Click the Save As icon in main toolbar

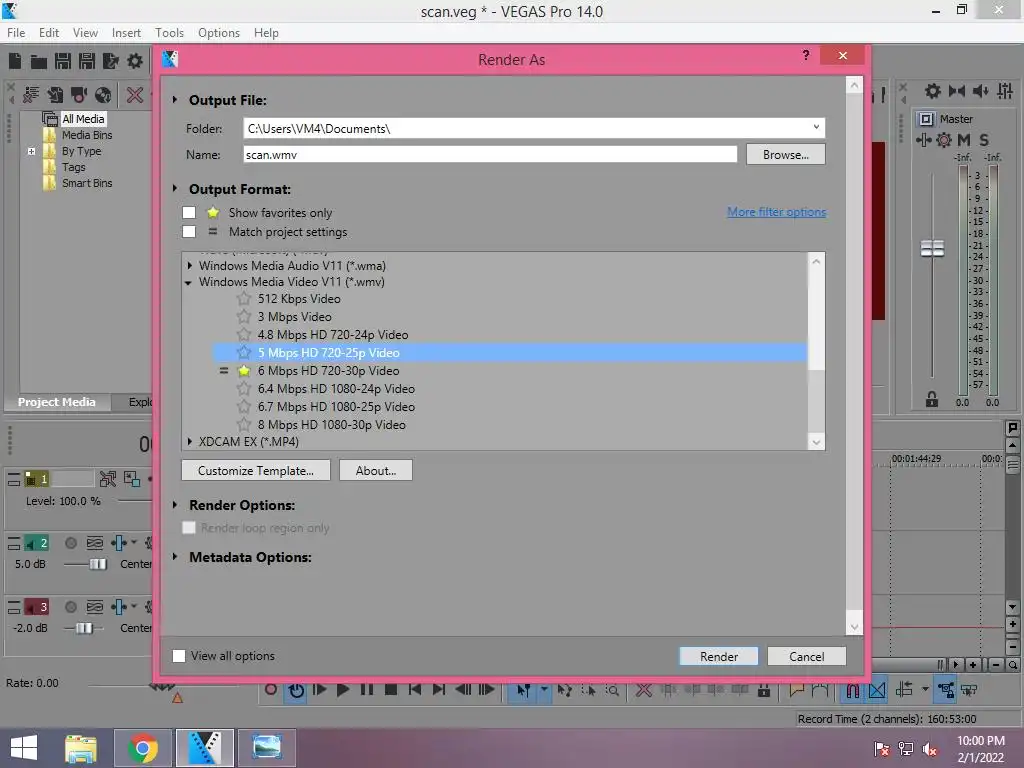pos(87,61)
